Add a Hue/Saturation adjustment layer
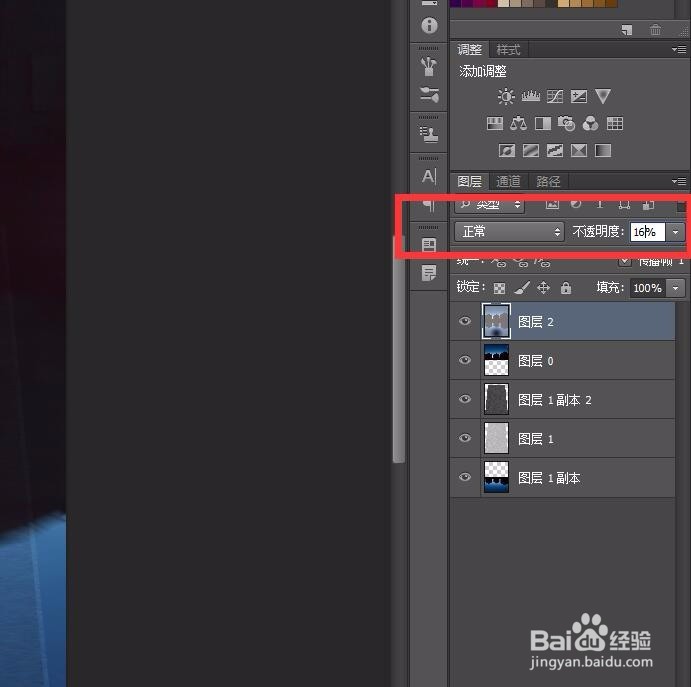The image size is (691, 687). click(494, 123)
